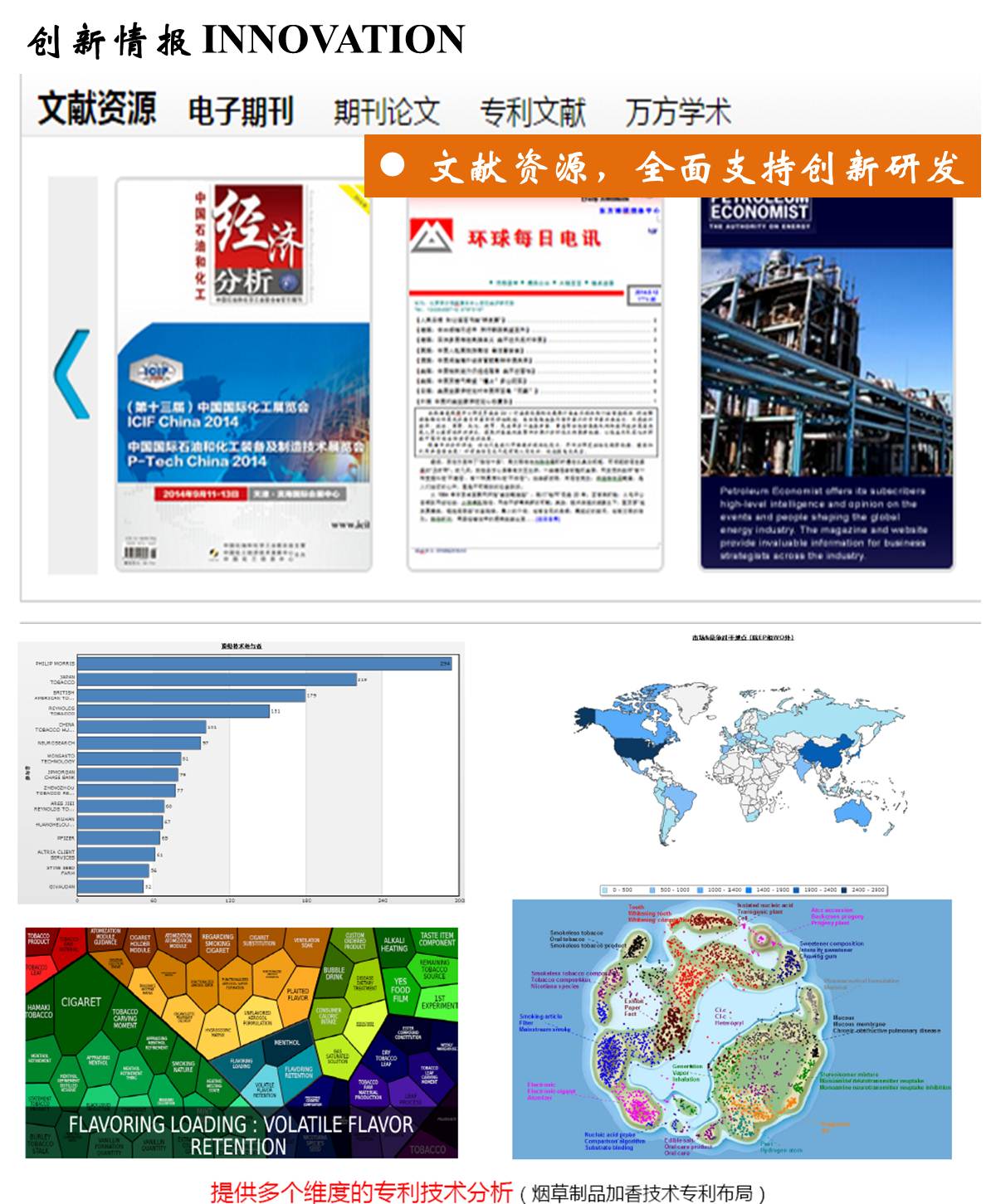Image resolution: width=991 pixels, height=1204 pixels.
Task: Select the DRY TOBACCO LEAF cell
Action: click(x=386, y=1057)
